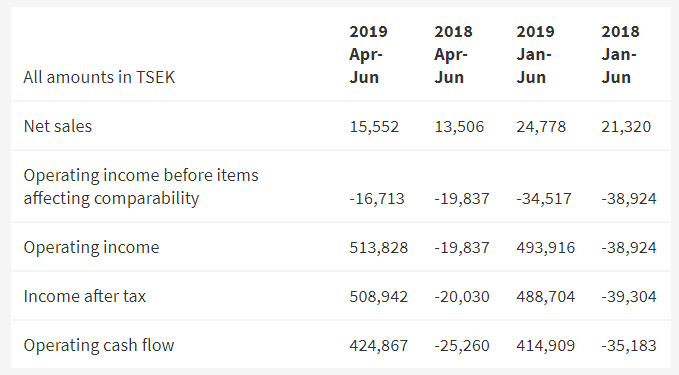Click Operating cash flow value 424,867
The width and height of the screenshot is (679, 375).
tap(378, 346)
